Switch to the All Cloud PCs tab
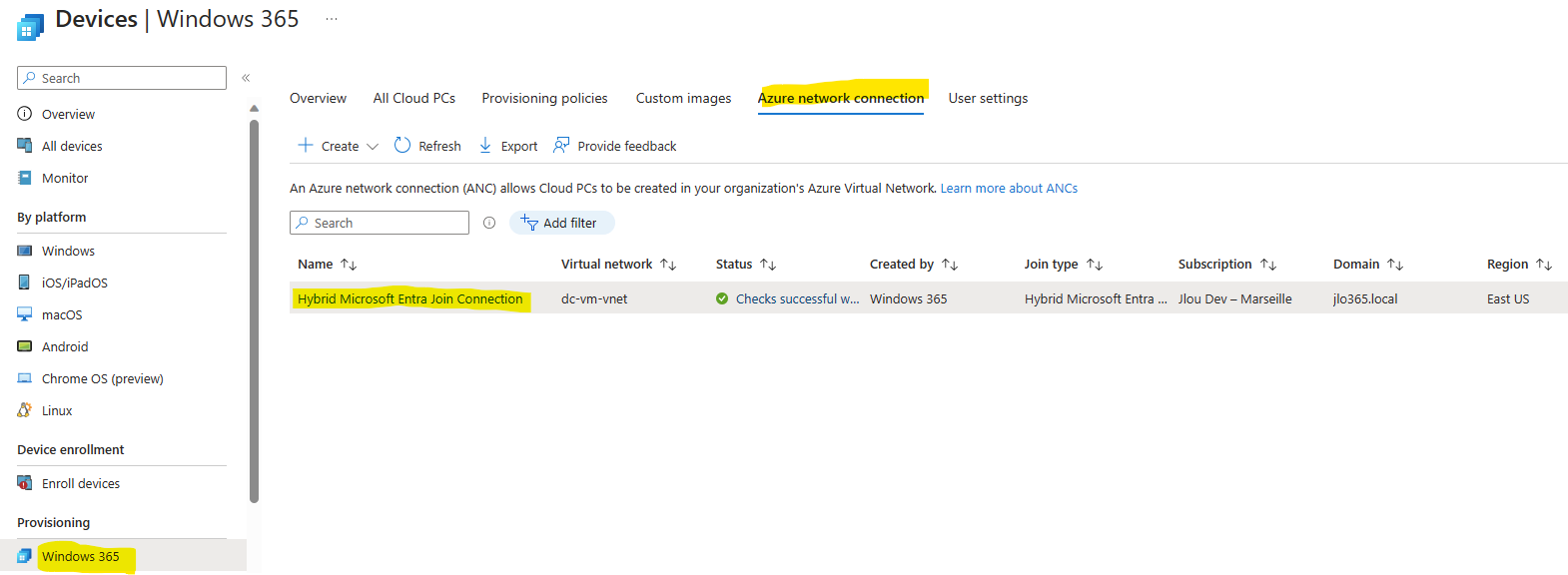 (414, 98)
